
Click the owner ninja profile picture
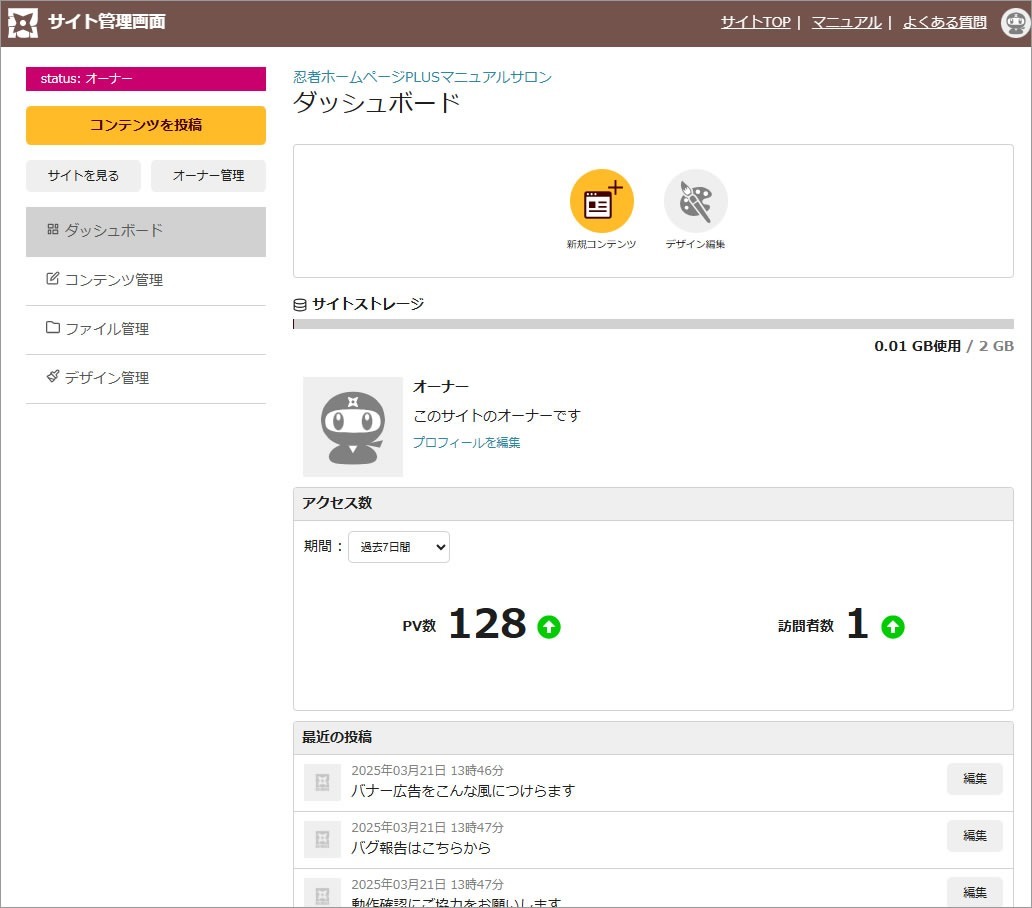353,427
